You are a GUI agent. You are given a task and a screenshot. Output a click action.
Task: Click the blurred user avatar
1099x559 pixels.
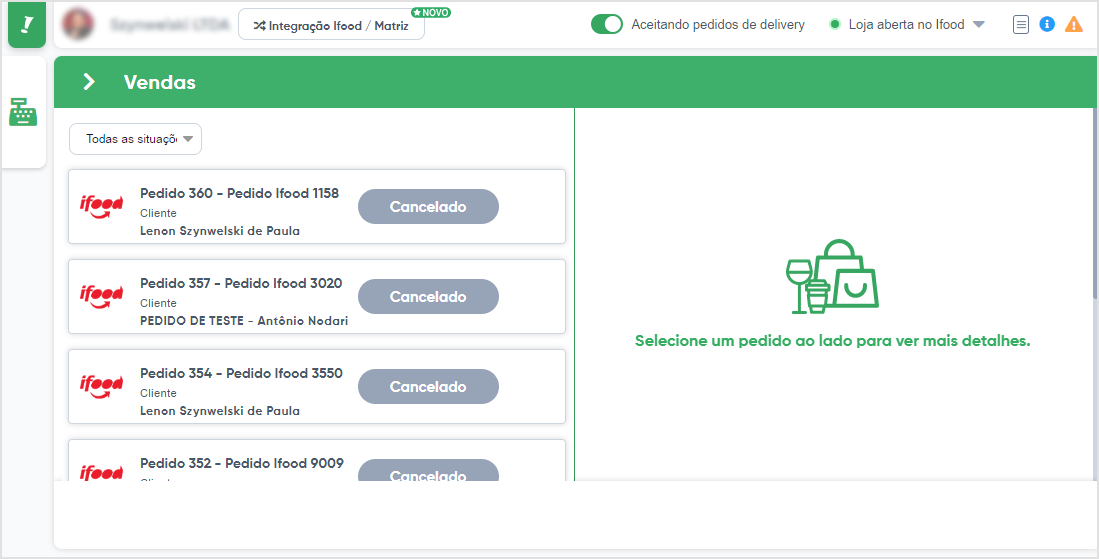point(78,25)
